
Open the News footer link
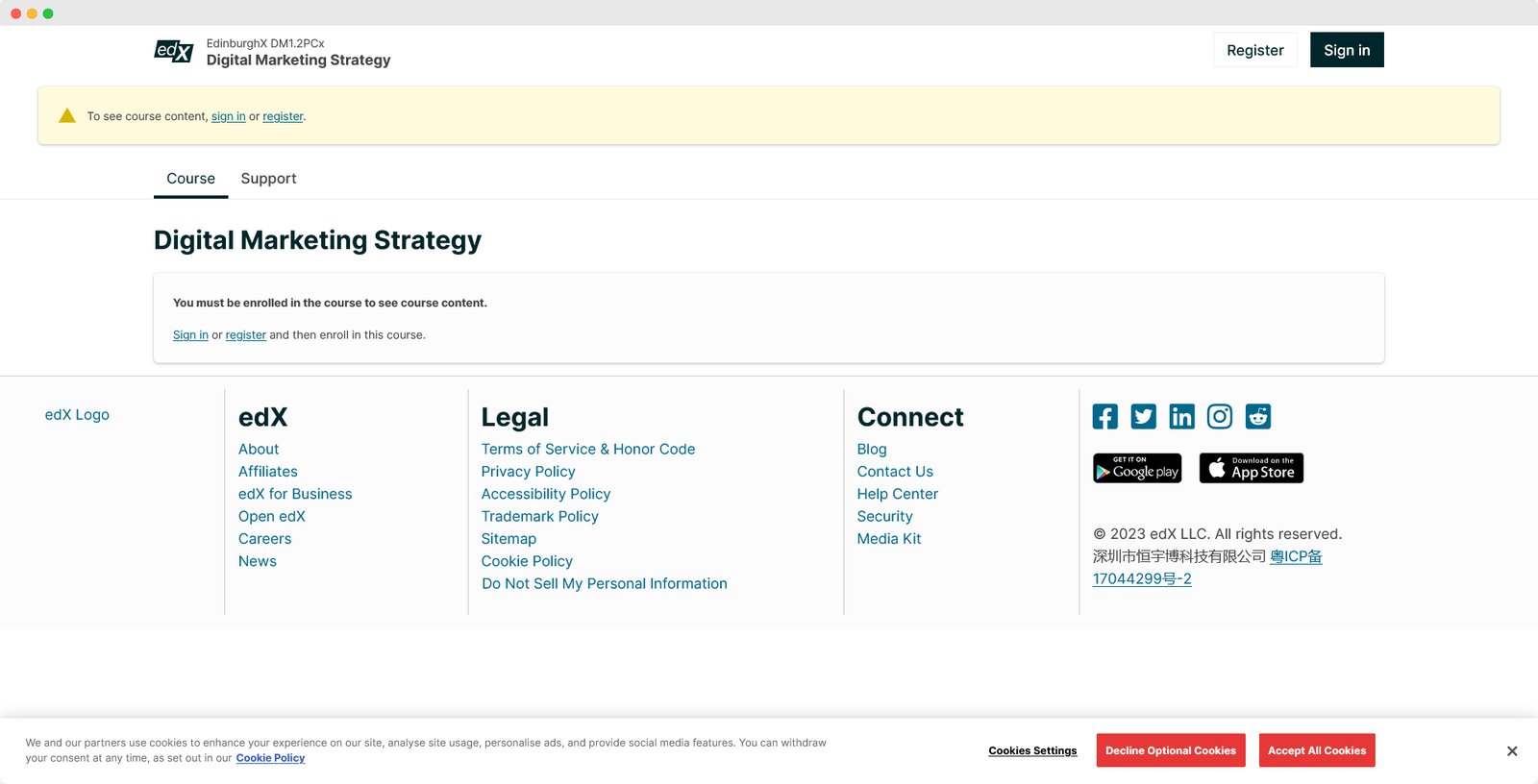coord(258,561)
